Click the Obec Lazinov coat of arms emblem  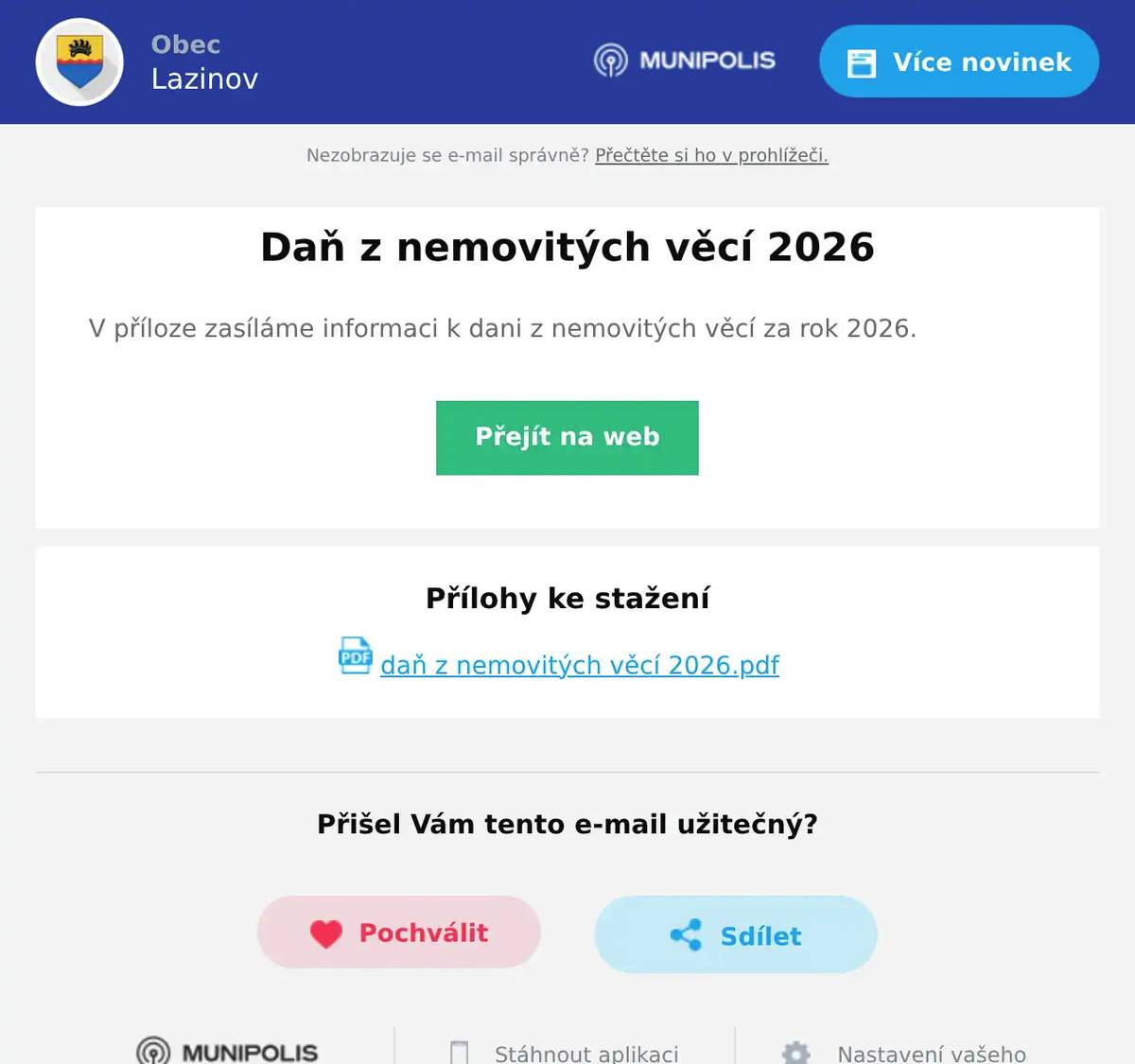tap(79, 61)
